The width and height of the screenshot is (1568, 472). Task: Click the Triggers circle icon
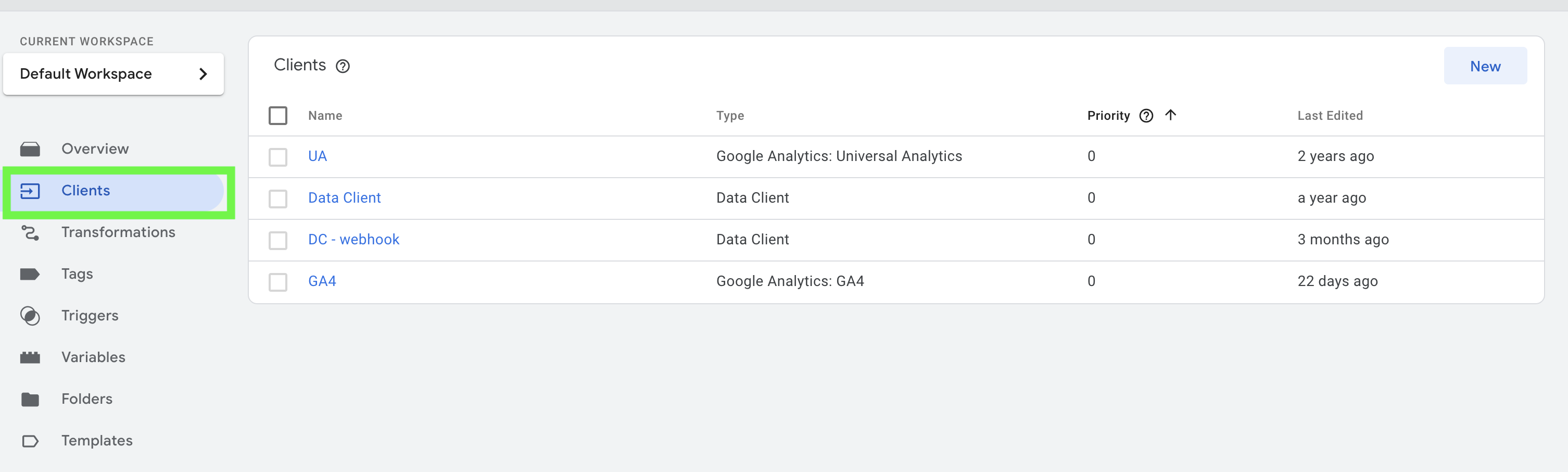tap(30, 316)
